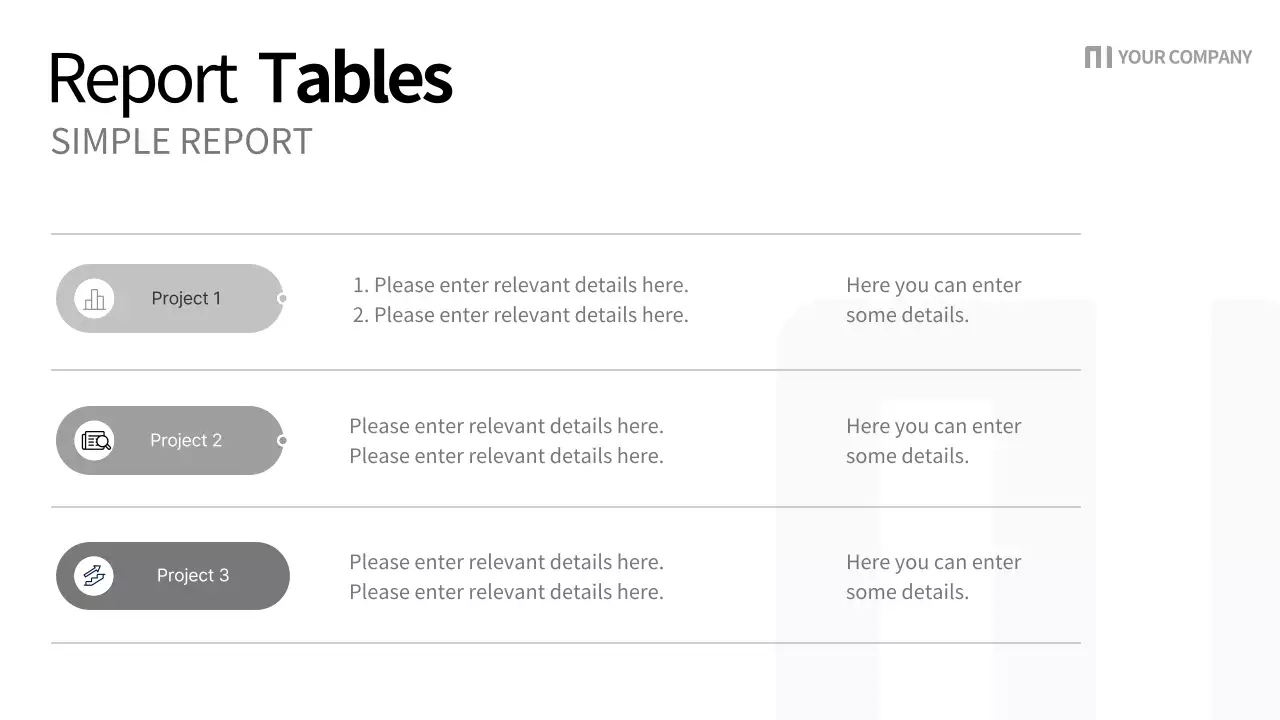Select the "Report Tables" title text
Screen dimensions: 1280x720
[x=250, y=78]
